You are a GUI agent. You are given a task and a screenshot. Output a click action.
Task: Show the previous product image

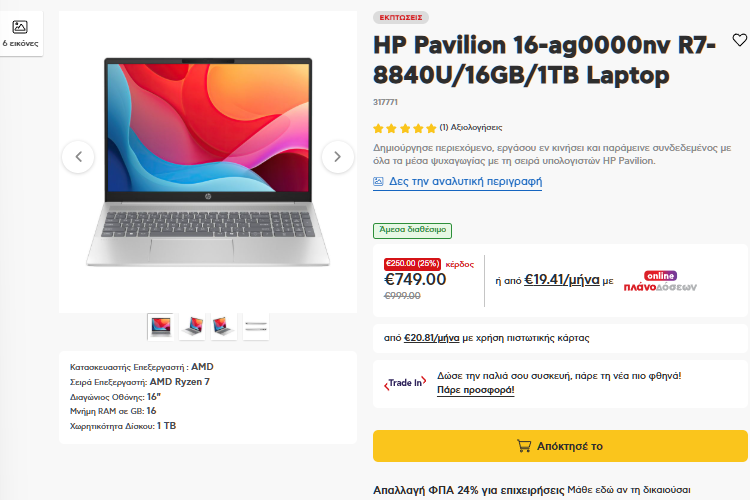point(78,156)
